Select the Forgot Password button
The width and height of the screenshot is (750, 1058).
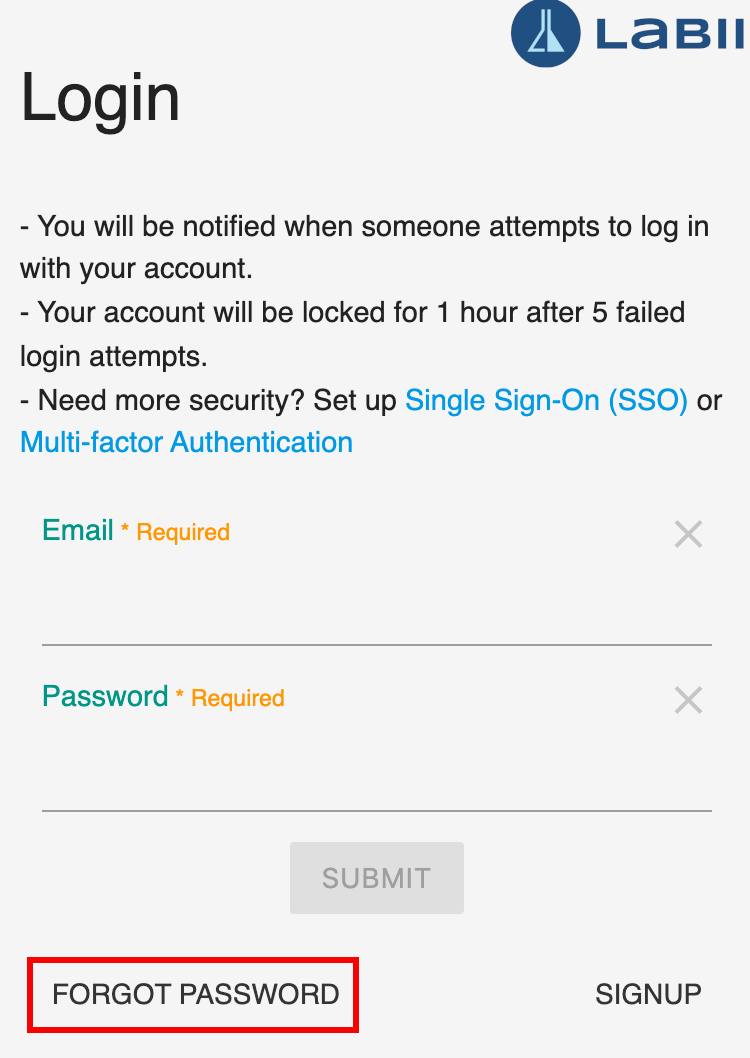195,995
